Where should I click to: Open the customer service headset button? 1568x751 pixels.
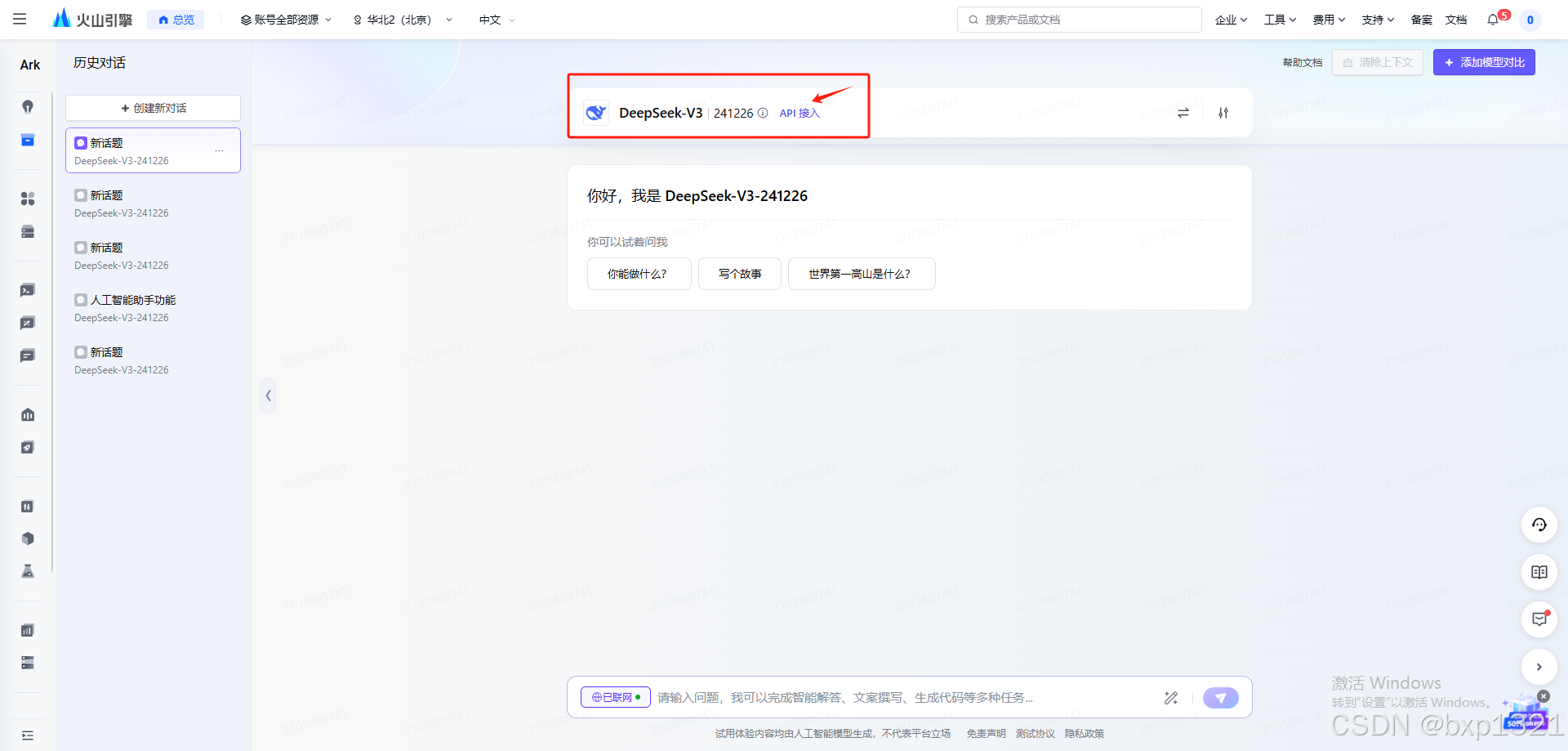1539,525
